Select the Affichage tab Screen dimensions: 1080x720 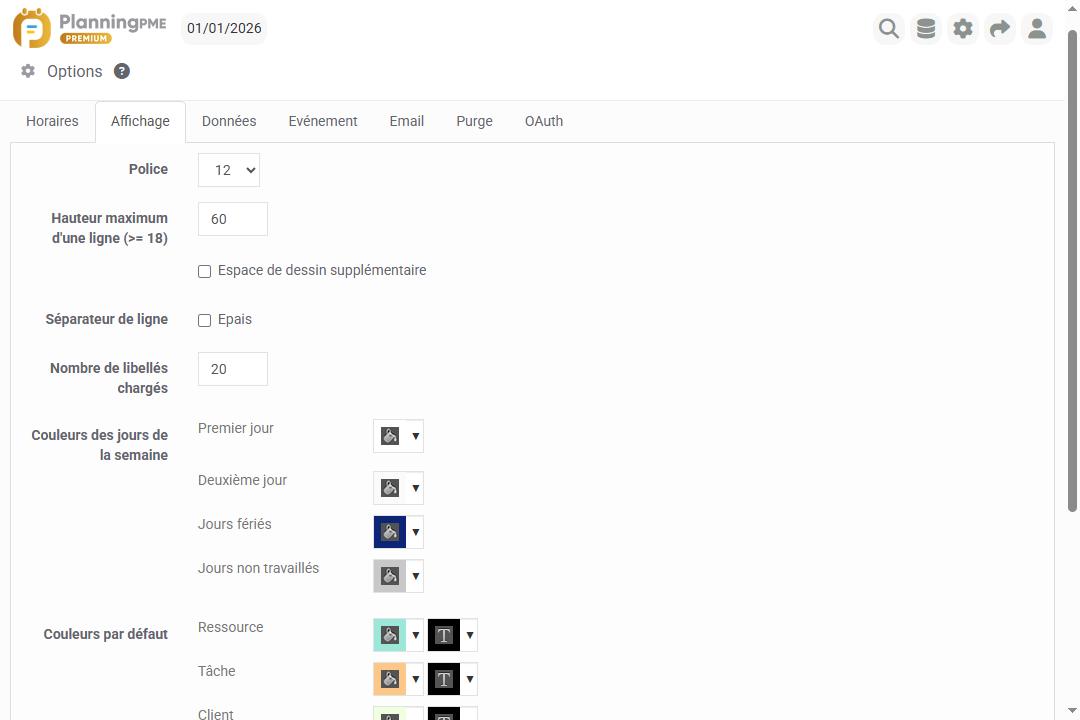coord(141,121)
